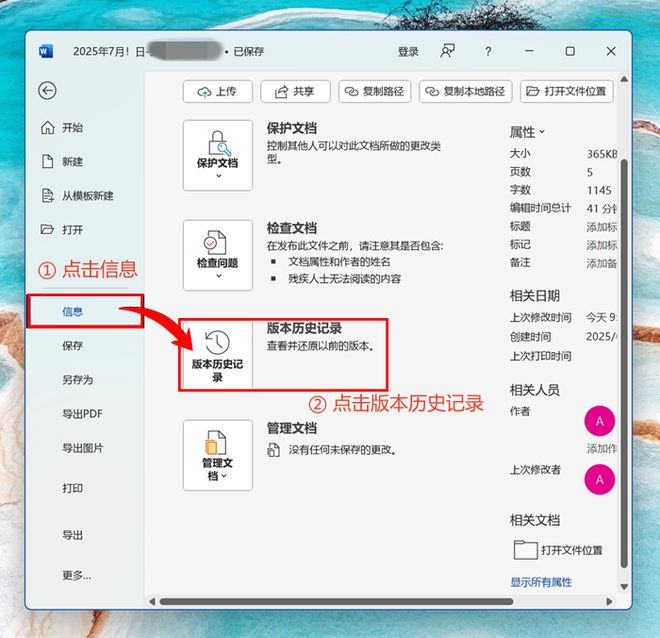Click the 共享 share button
The width and height of the screenshot is (660, 638).
[295, 91]
